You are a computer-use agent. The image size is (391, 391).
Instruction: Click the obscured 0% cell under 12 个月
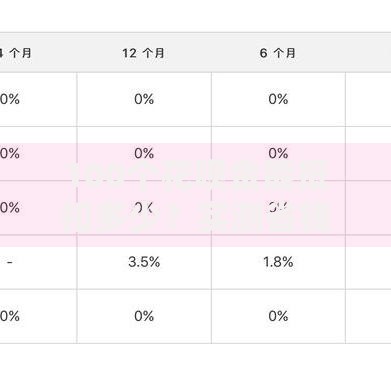click(144, 208)
